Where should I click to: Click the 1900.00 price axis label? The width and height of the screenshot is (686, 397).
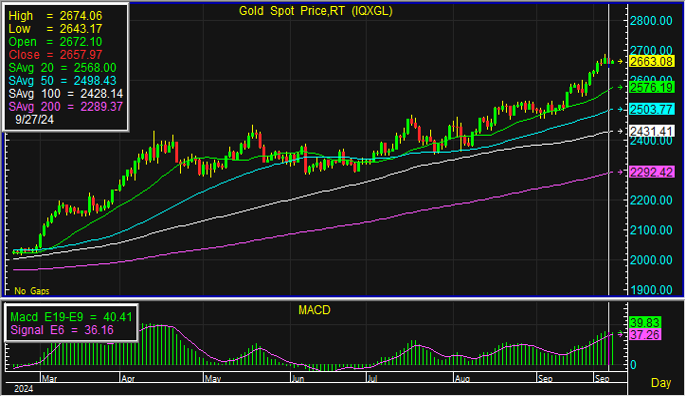coord(651,290)
